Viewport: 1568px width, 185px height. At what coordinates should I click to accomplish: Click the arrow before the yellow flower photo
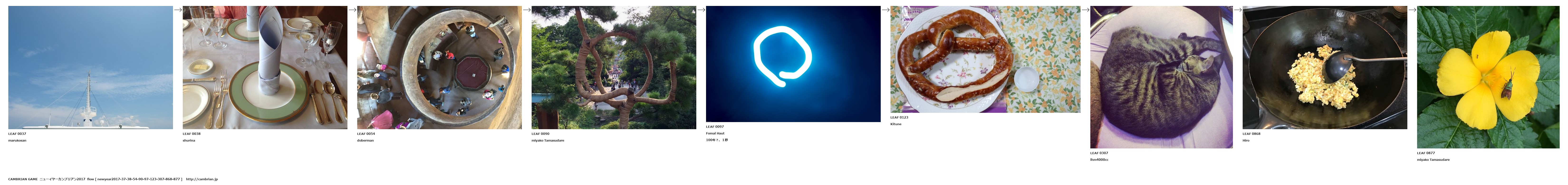pyautogui.click(x=1412, y=10)
